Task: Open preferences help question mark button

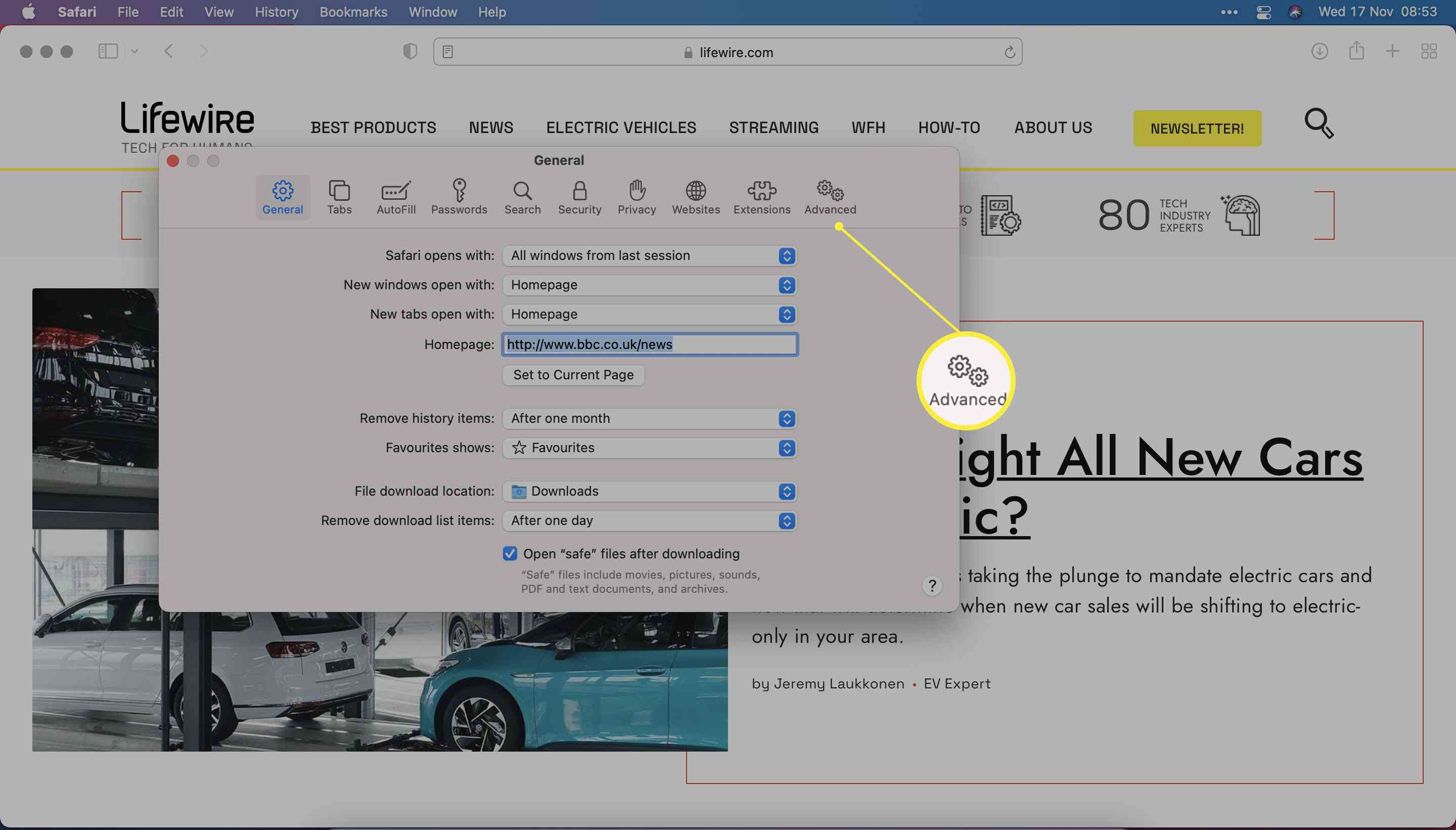Action: pos(932,585)
